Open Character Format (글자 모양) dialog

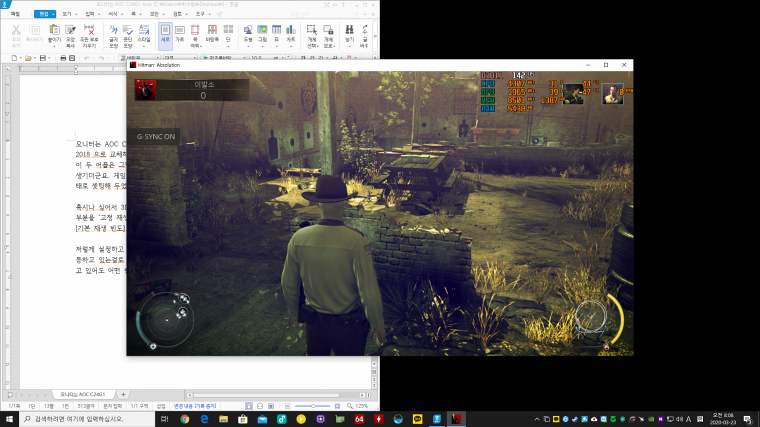point(113,36)
